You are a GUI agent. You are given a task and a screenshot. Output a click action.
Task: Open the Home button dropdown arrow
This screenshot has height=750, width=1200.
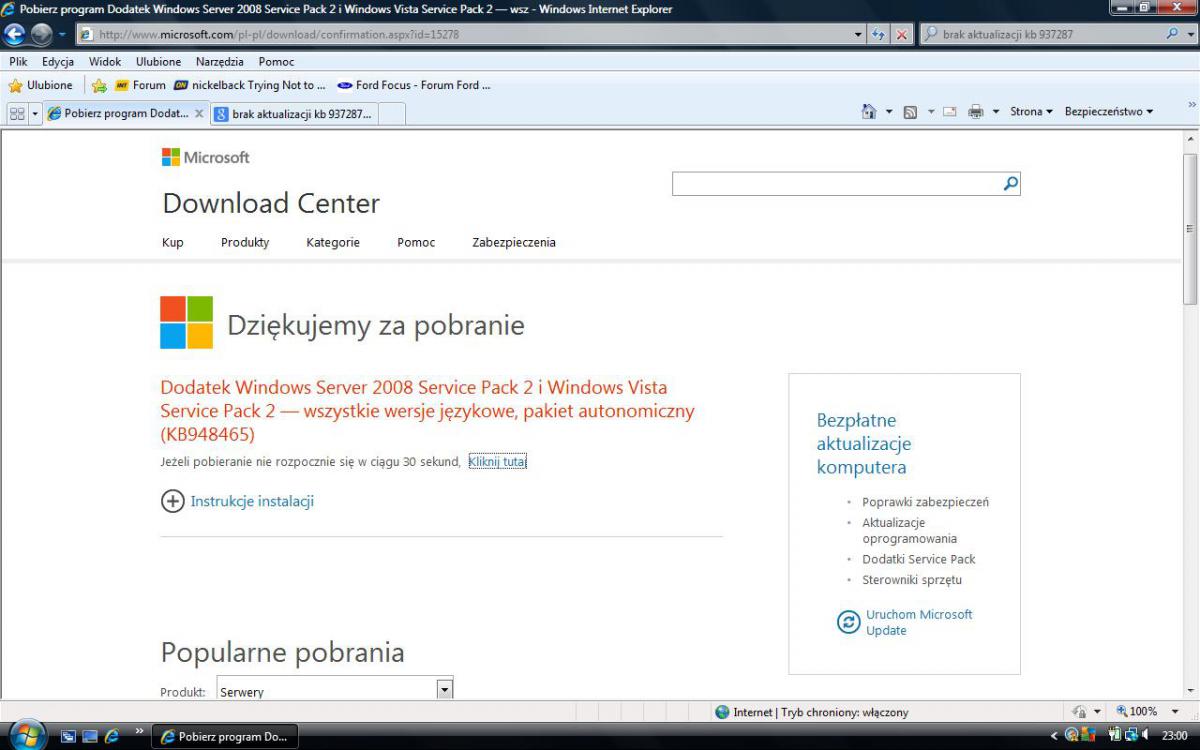889,112
